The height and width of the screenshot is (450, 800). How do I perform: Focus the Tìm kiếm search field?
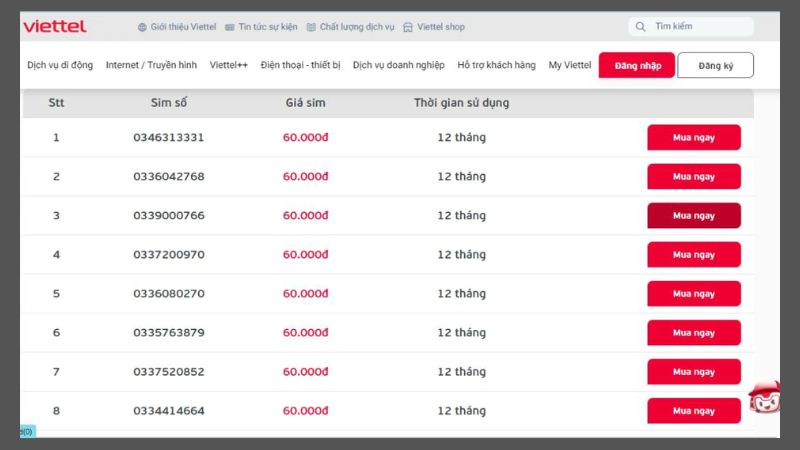[691, 27]
